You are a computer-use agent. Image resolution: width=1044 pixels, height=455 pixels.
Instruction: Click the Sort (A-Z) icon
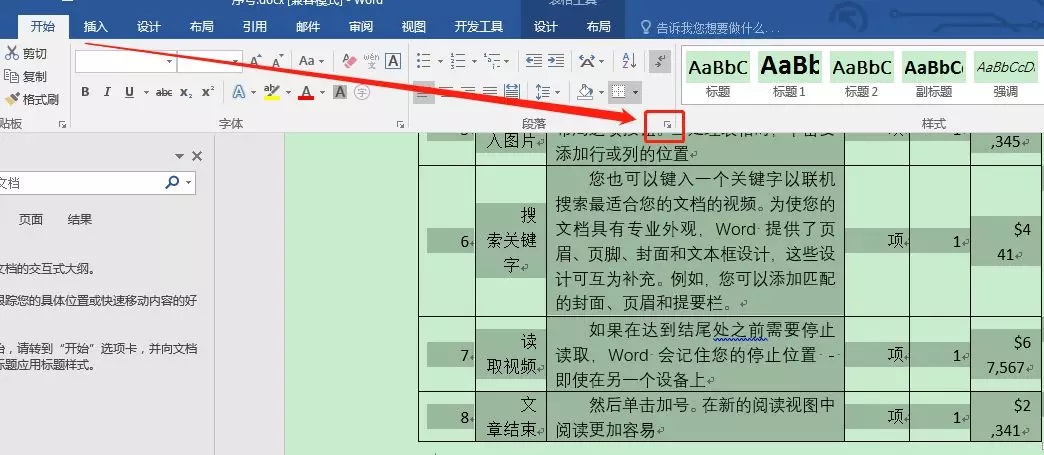coord(629,61)
